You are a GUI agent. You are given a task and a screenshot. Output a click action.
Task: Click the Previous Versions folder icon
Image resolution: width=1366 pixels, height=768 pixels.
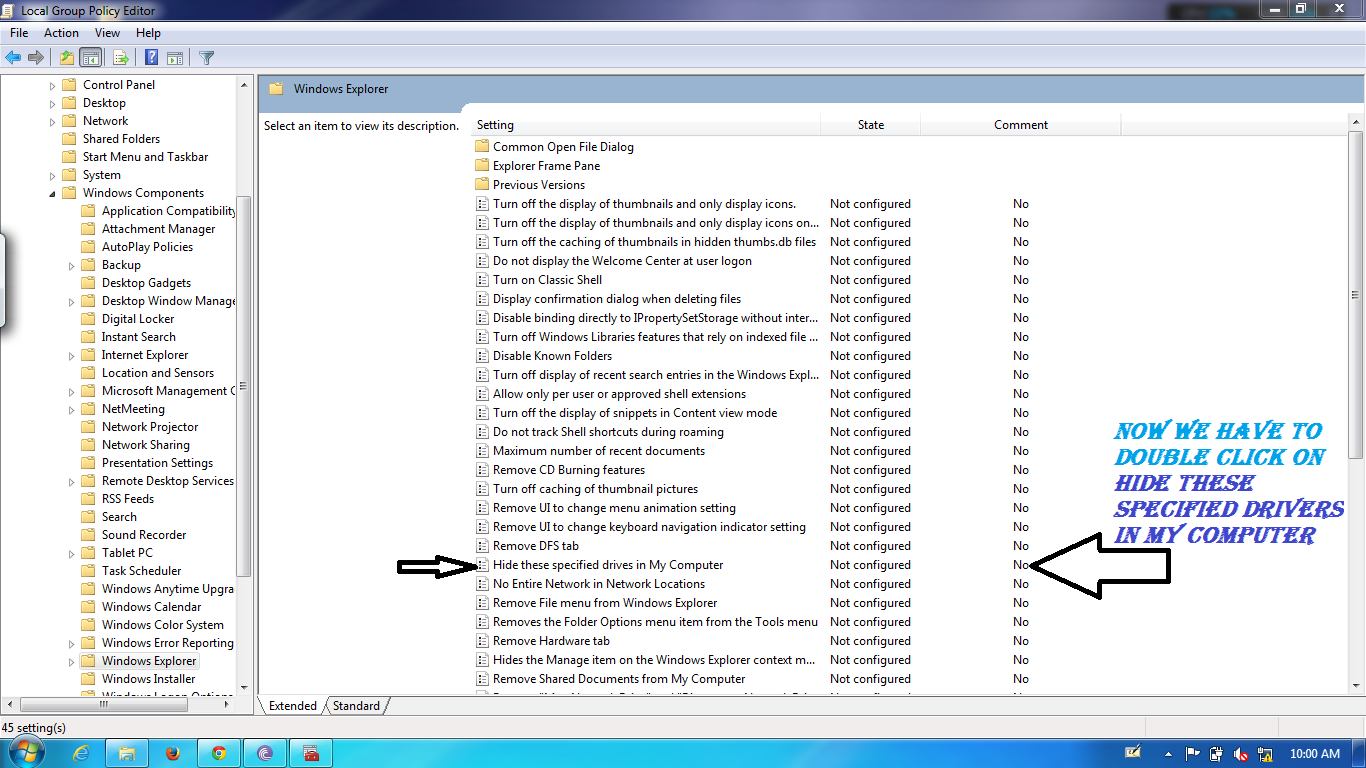coord(482,185)
